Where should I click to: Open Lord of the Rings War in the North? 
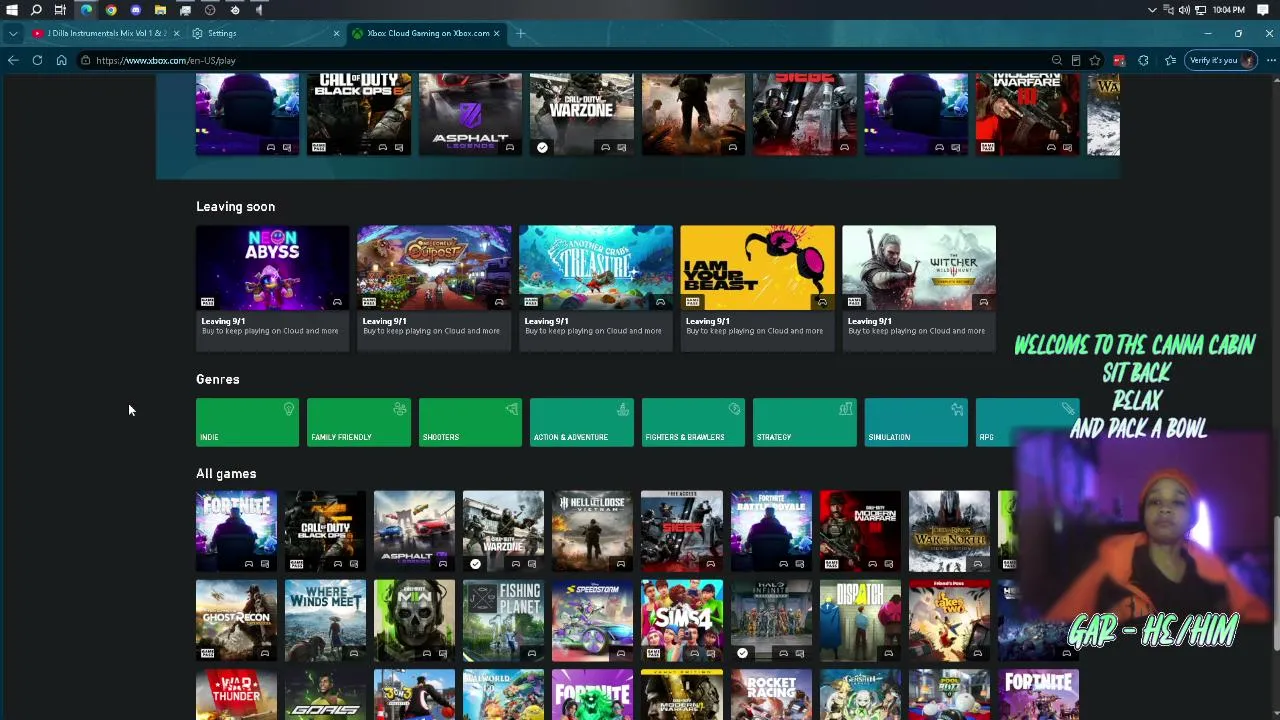949,531
